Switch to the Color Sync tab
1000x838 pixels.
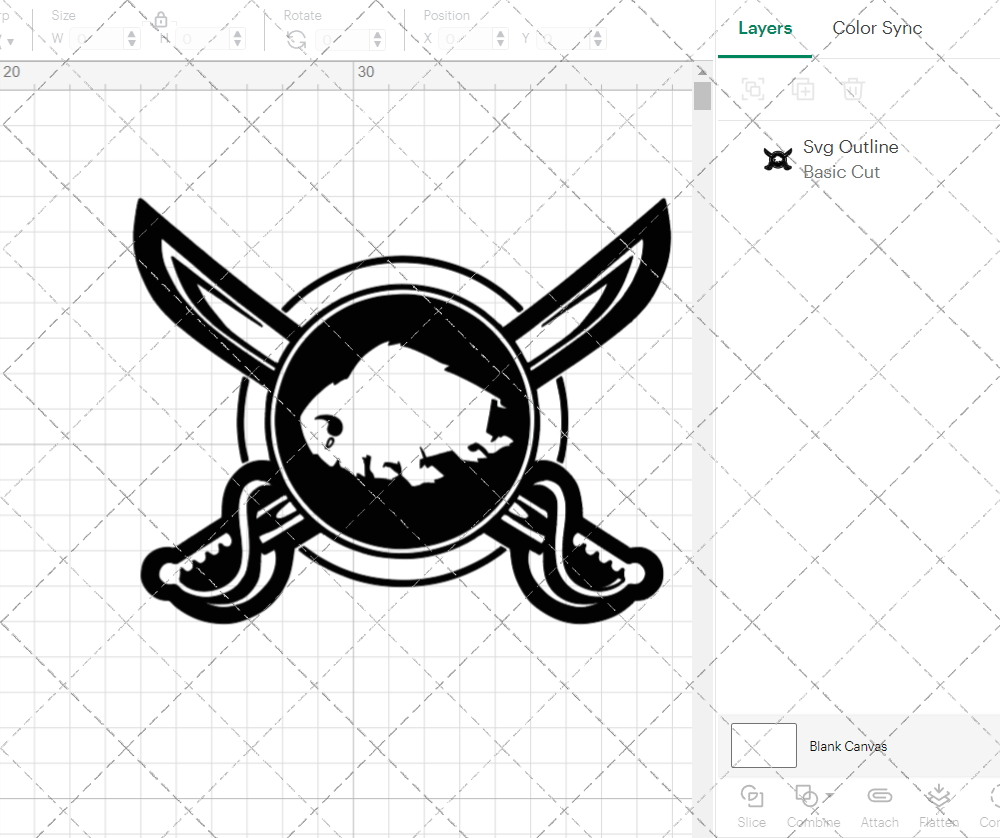point(877,28)
